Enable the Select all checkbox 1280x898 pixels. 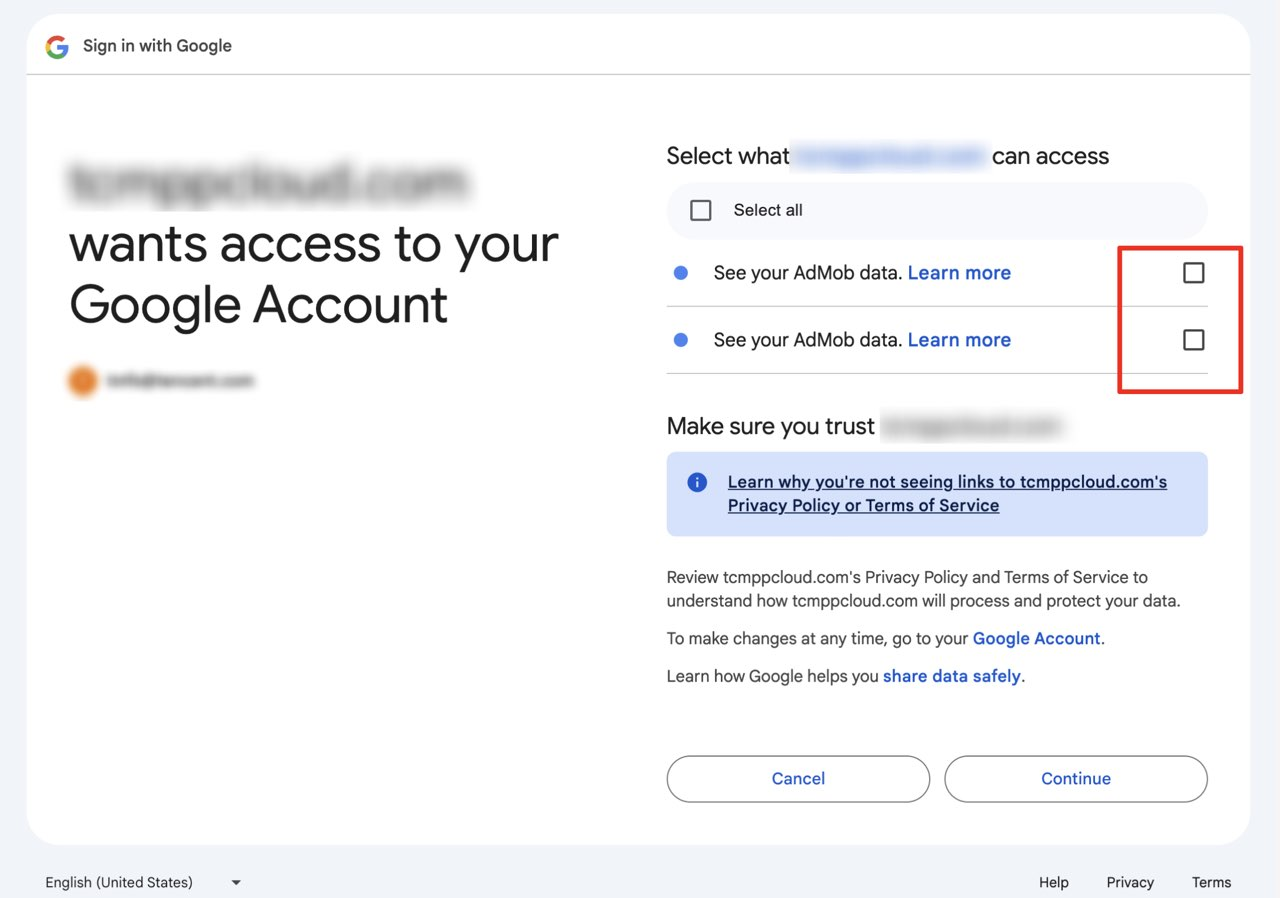(x=701, y=210)
